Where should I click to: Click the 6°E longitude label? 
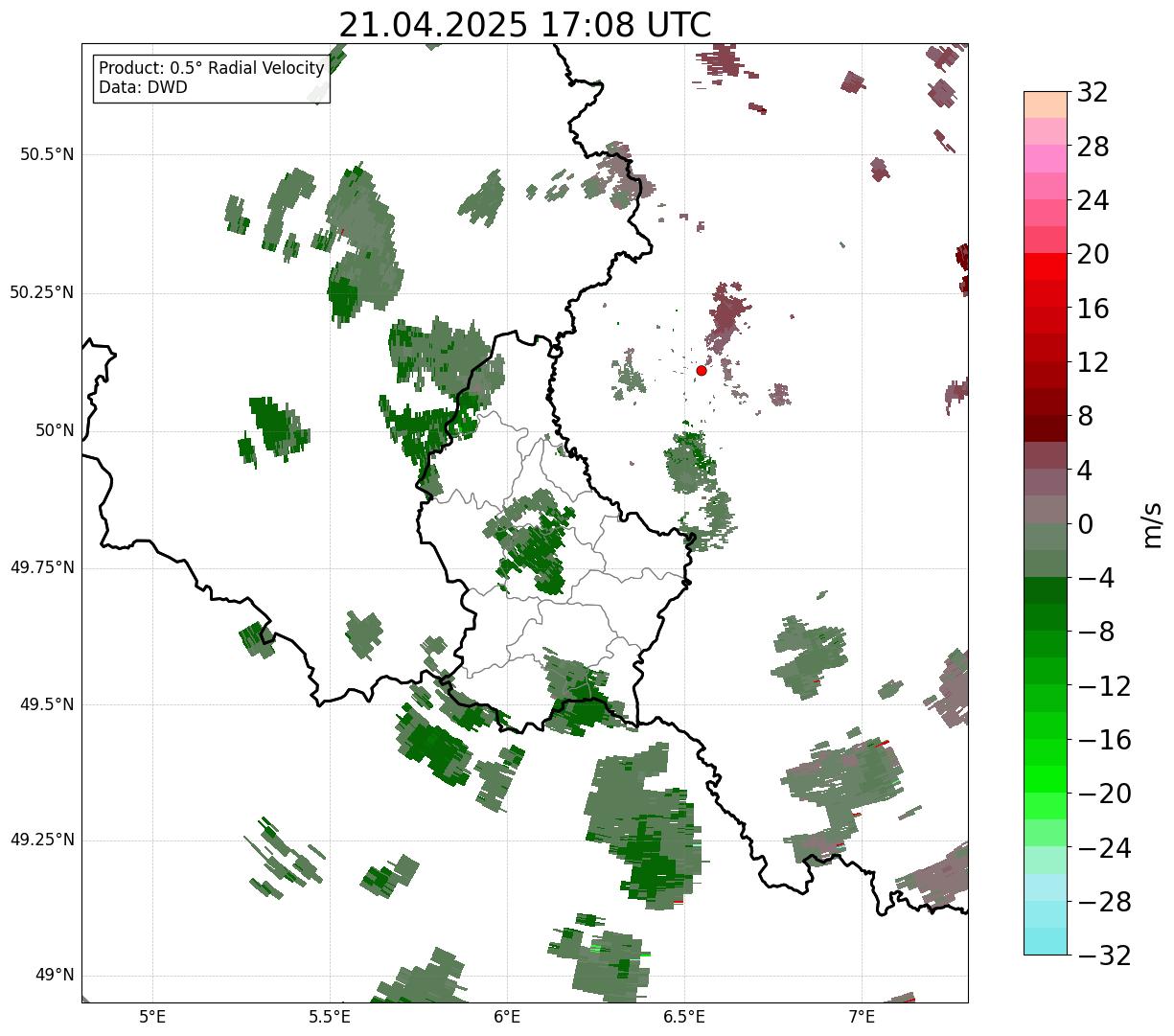507,1017
